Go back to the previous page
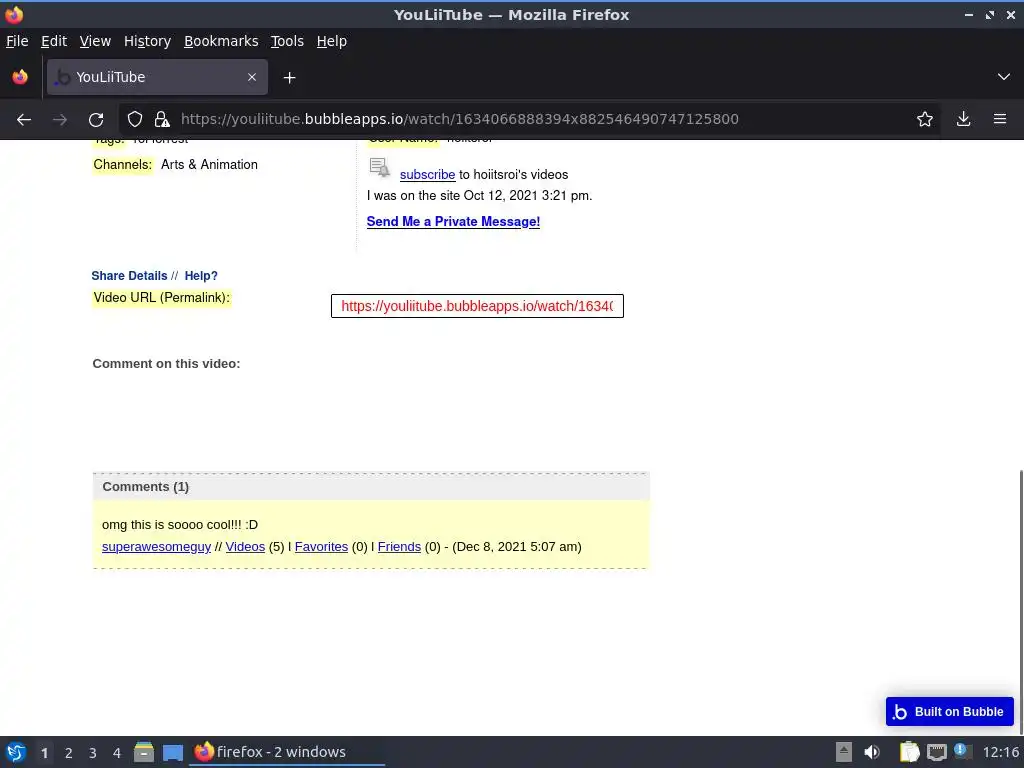 coord(24,120)
